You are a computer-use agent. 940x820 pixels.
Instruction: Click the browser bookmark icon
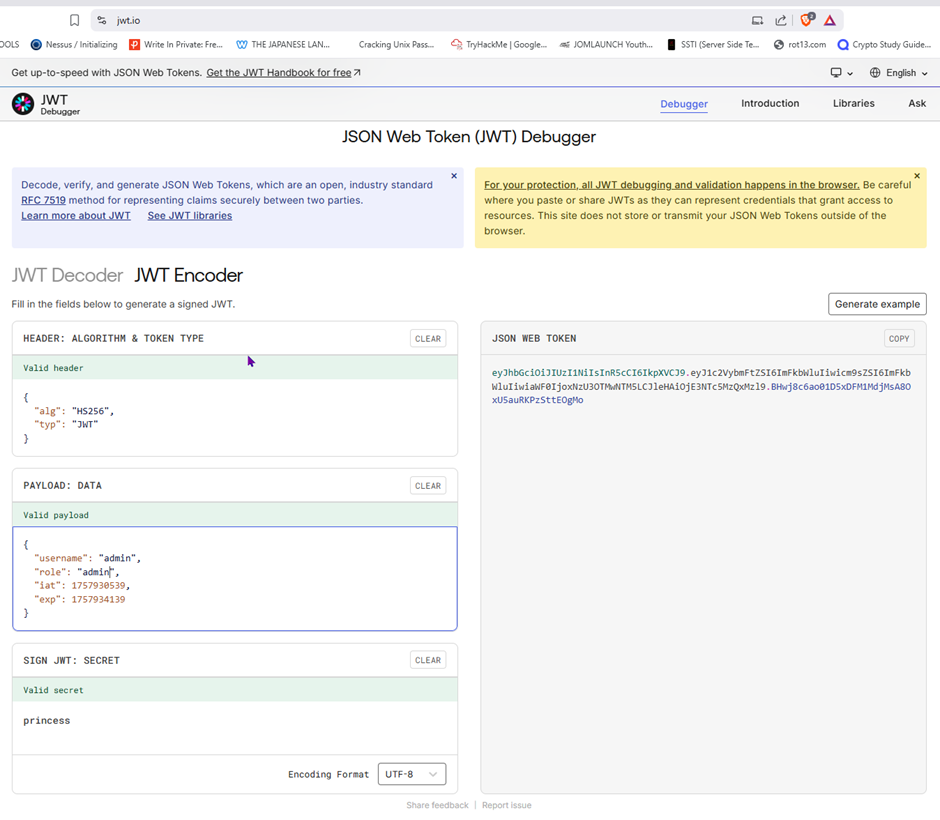[74, 20]
